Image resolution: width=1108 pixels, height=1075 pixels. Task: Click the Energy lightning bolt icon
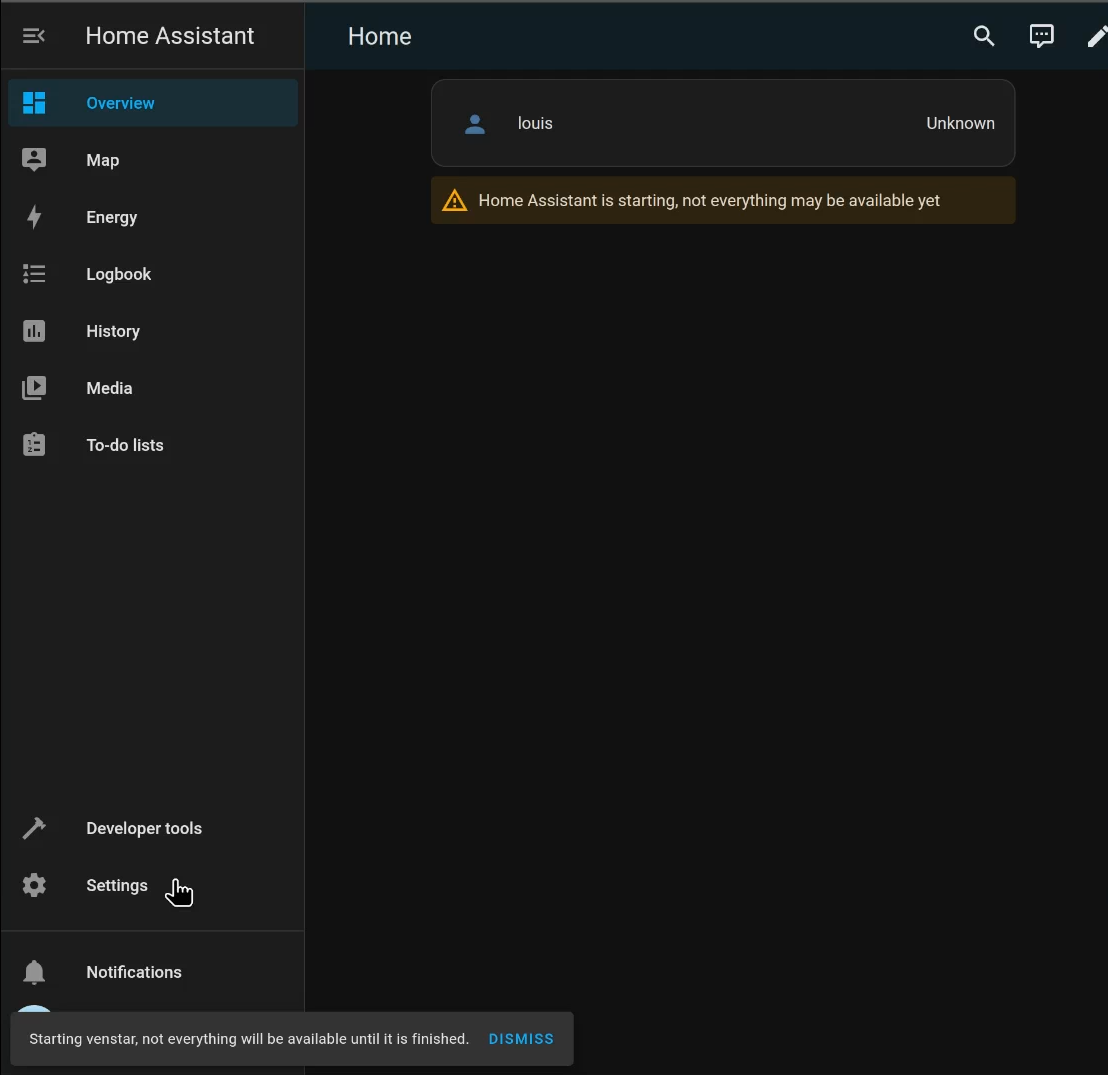point(34,217)
